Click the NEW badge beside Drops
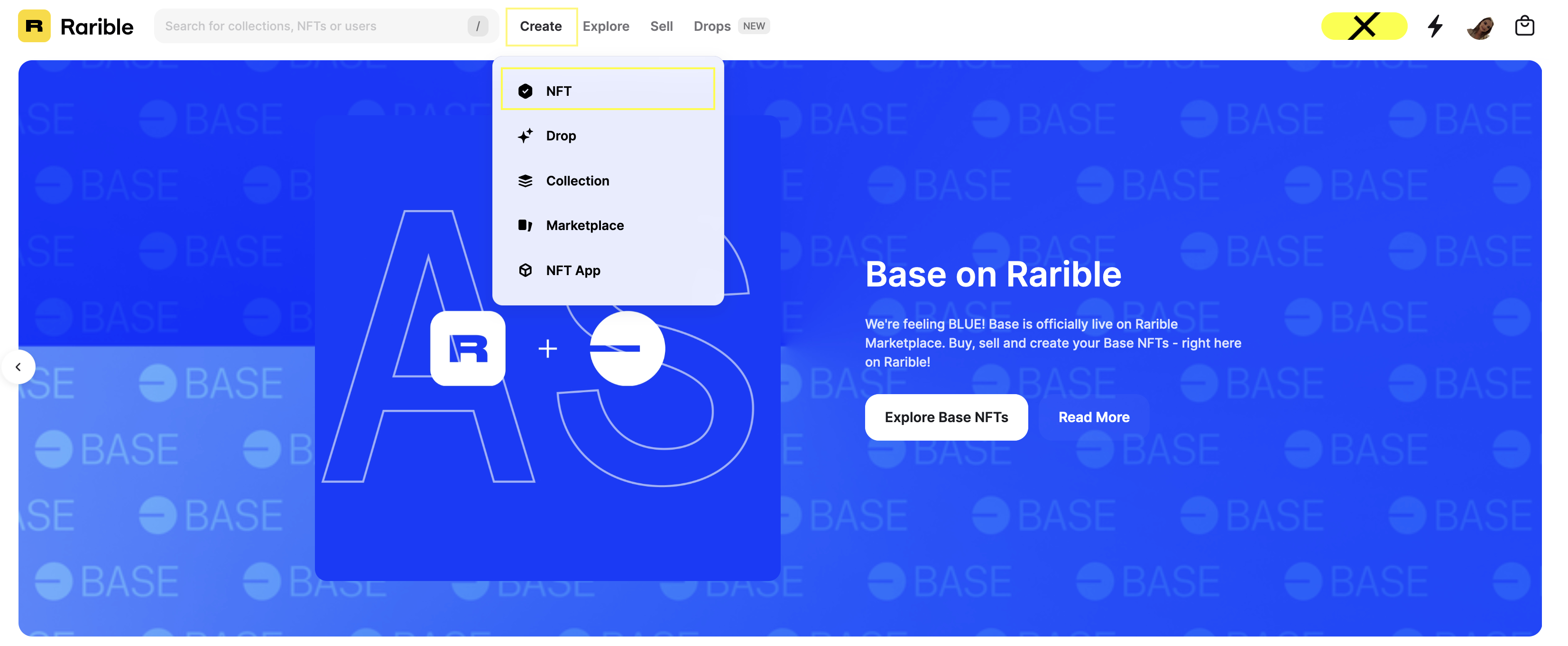The width and height of the screenshot is (1568, 646). pyautogui.click(x=754, y=26)
